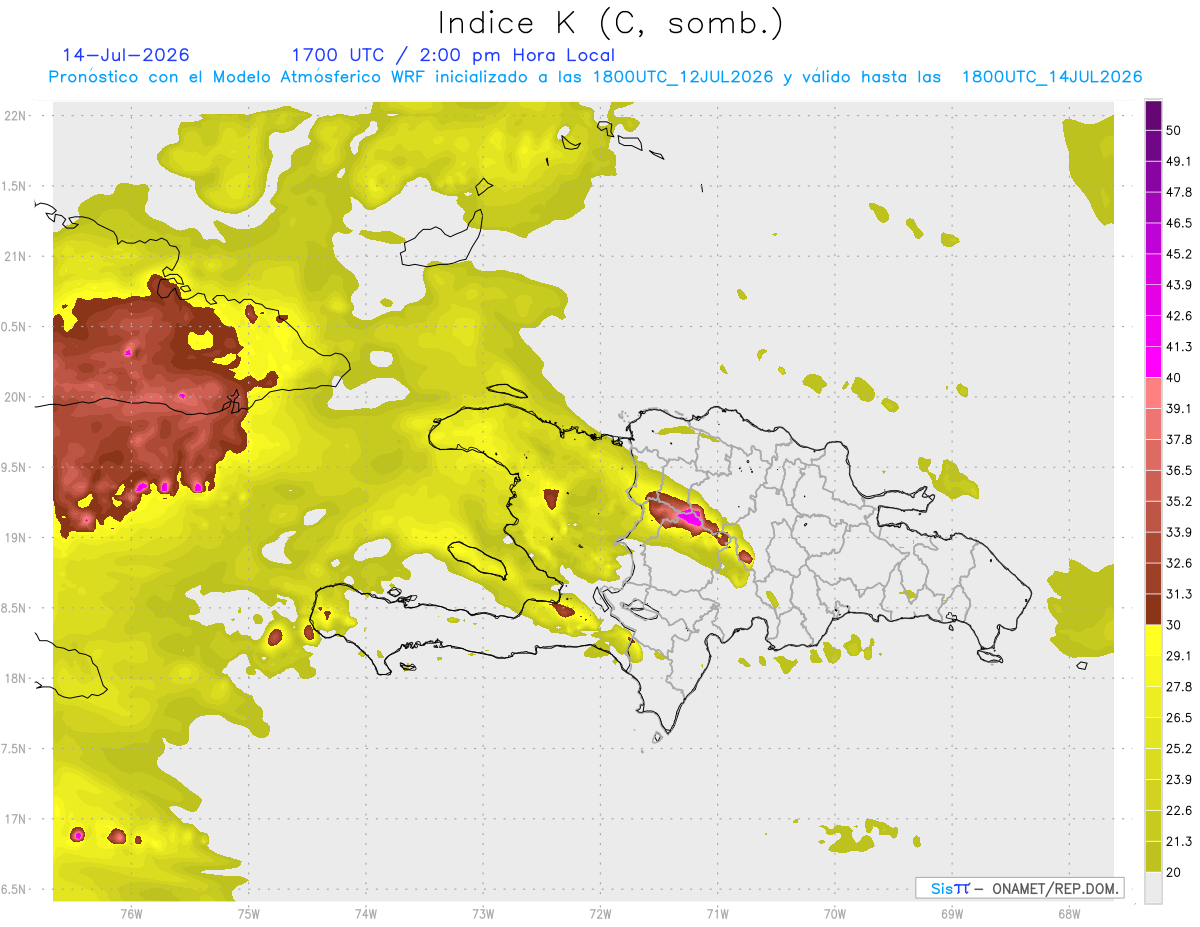The height and width of the screenshot is (927, 1200).
Task: Click the '74W' longitude label
Action: [x=366, y=913]
